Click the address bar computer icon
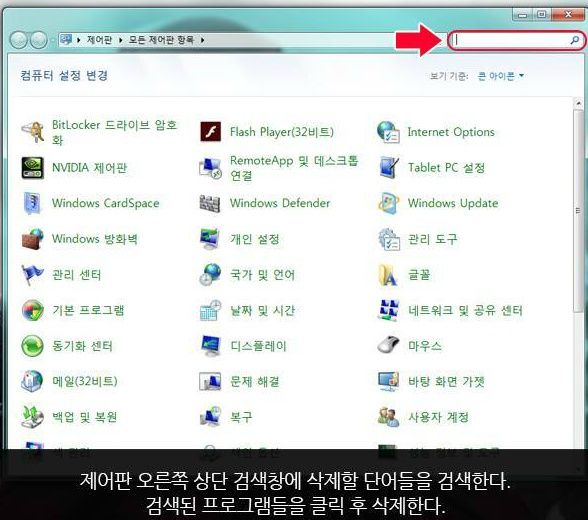The image size is (588, 520). pyautogui.click(x=66, y=39)
